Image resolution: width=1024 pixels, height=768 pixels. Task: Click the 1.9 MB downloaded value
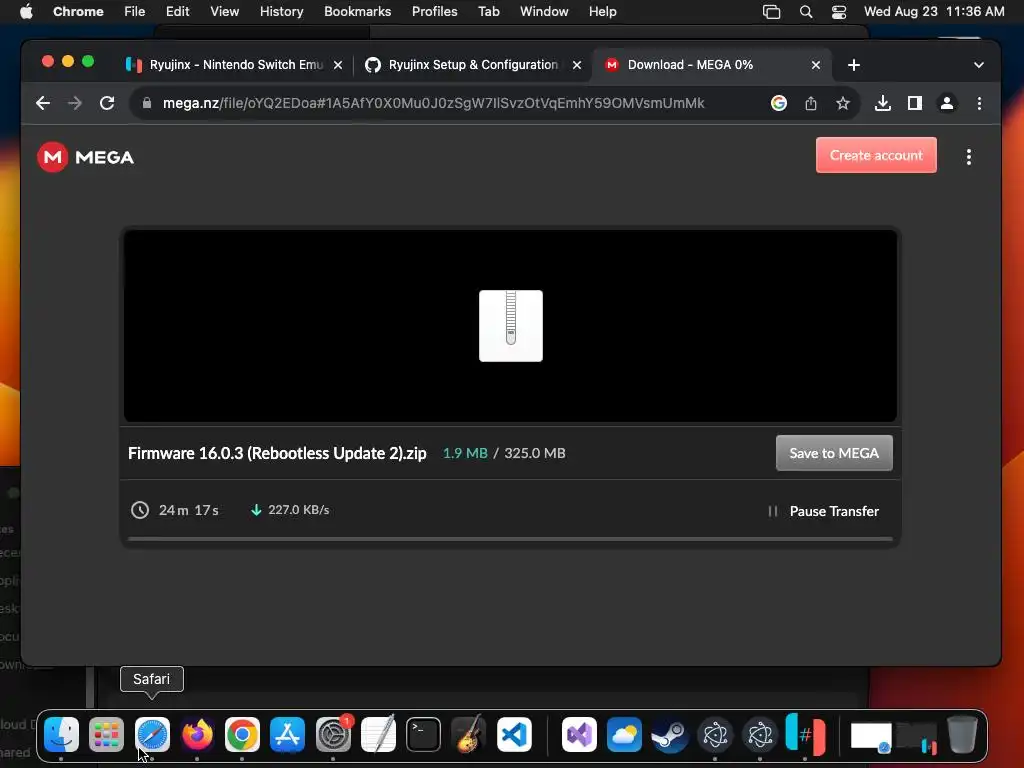point(465,453)
